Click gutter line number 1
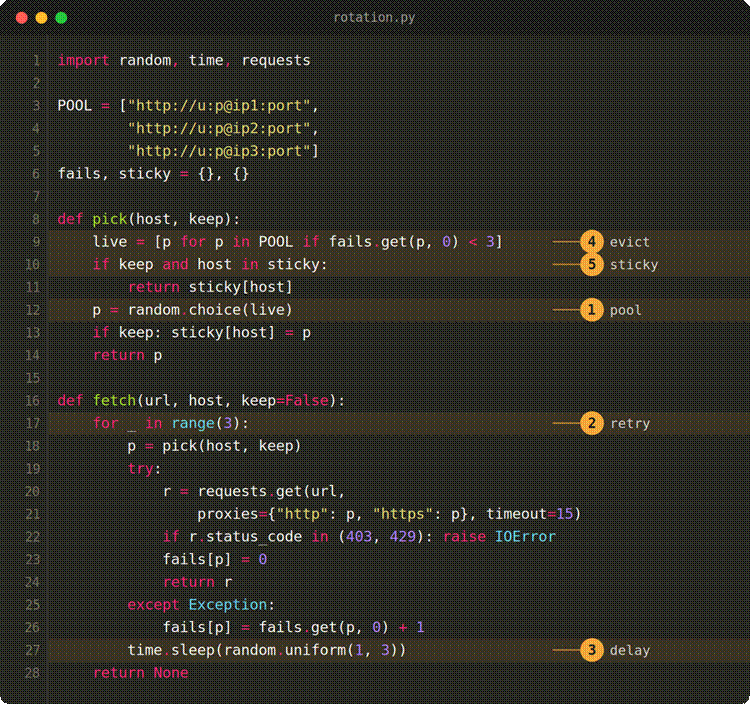Screen dimensions: 750x704 click(36, 61)
